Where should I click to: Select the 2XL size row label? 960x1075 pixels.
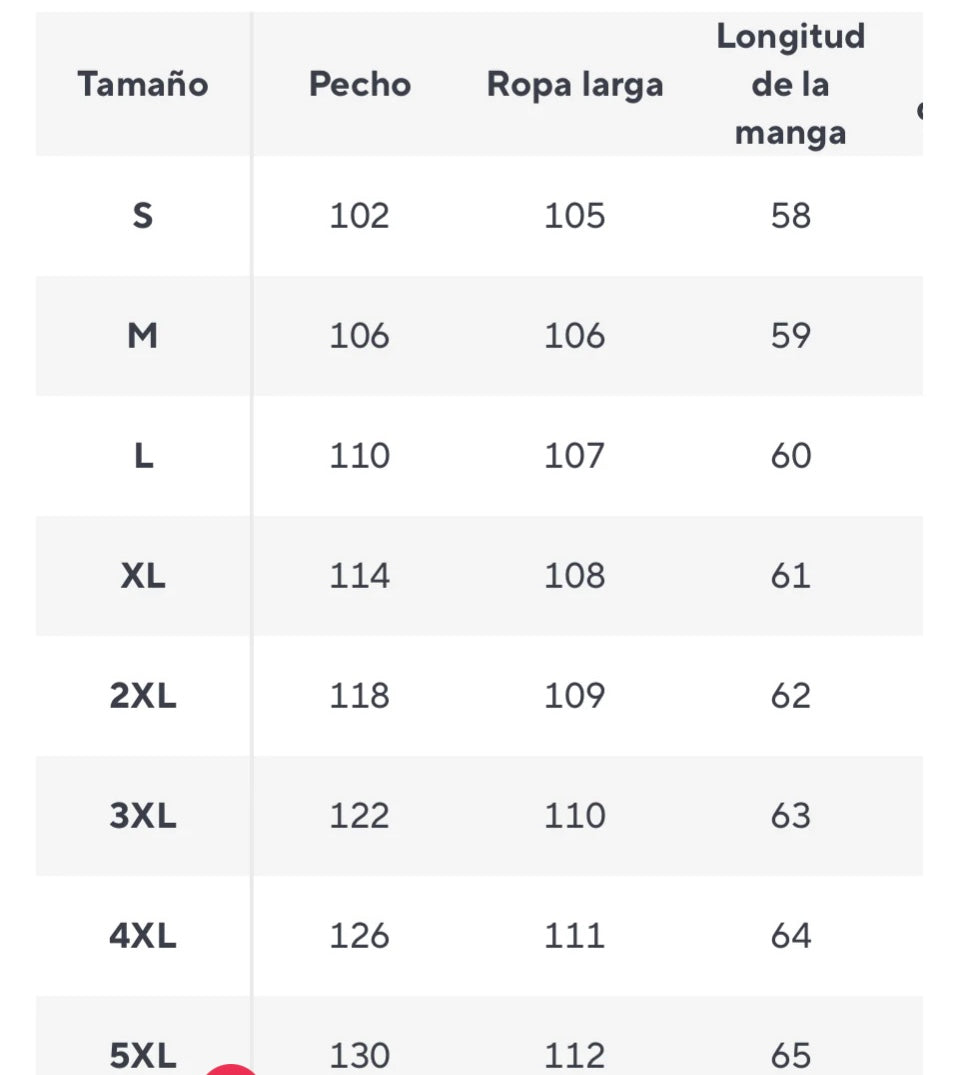coord(143,696)
